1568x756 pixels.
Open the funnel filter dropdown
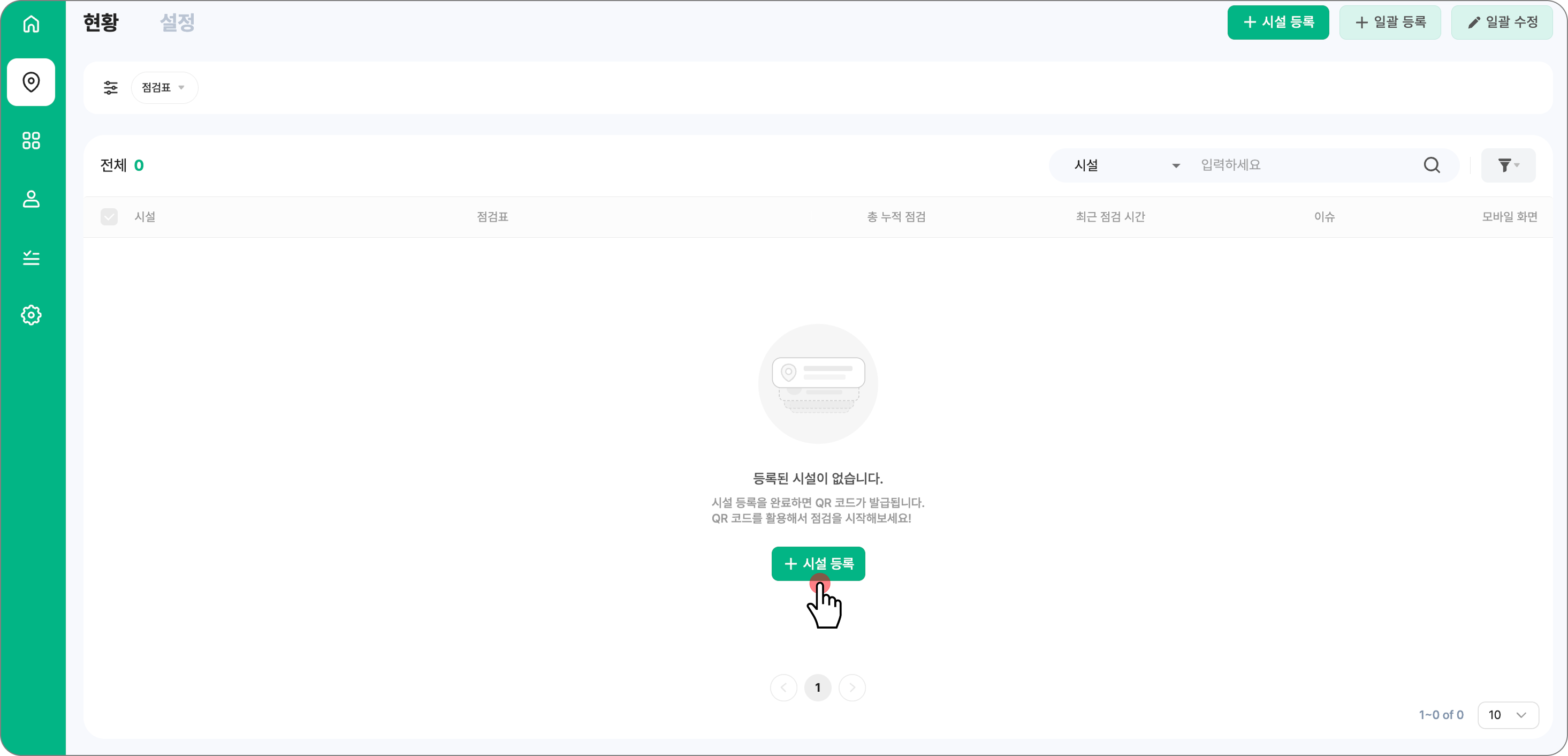click(x=1508, y=165)
